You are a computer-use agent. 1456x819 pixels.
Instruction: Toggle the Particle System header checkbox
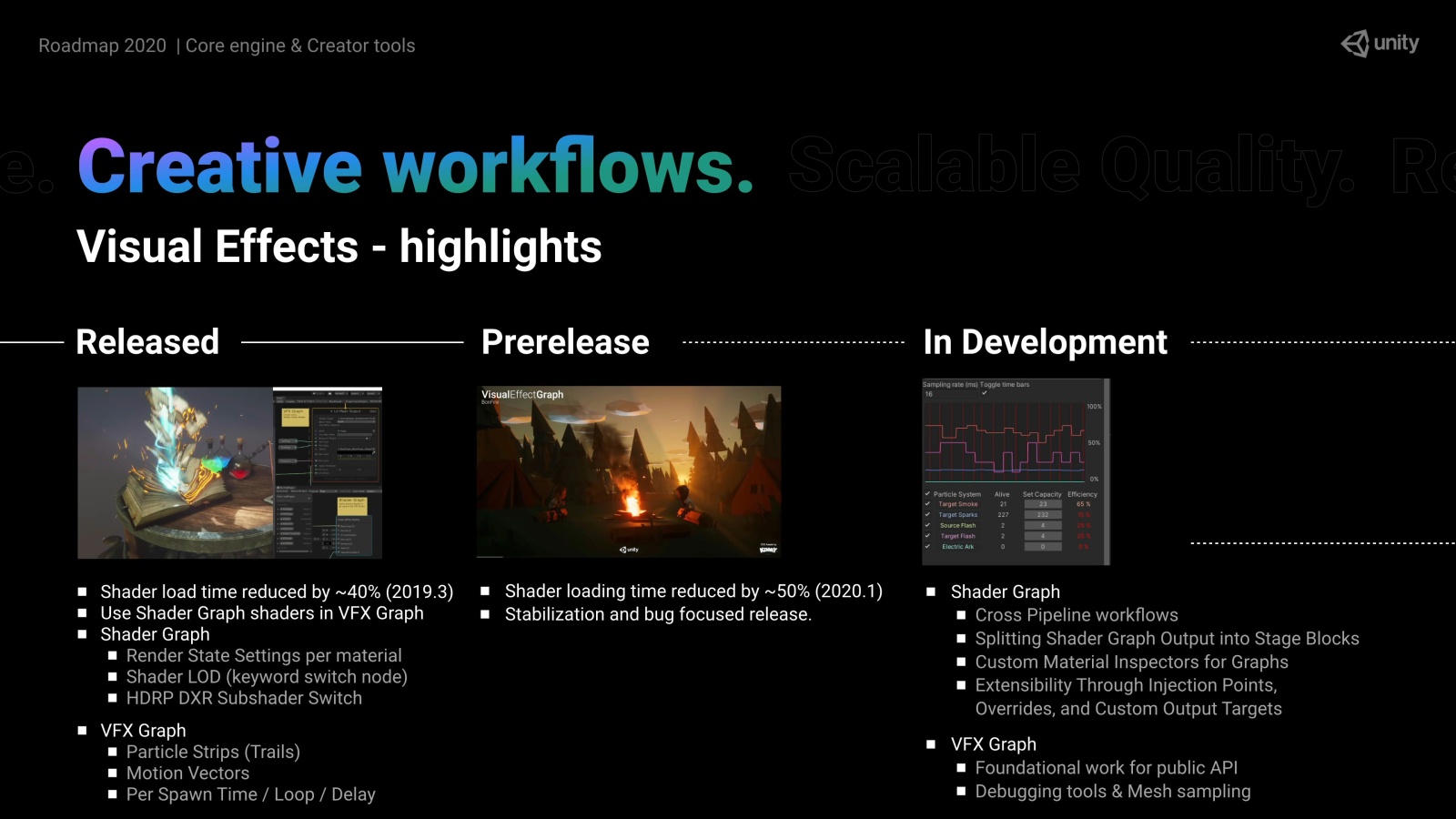(927, 494)
